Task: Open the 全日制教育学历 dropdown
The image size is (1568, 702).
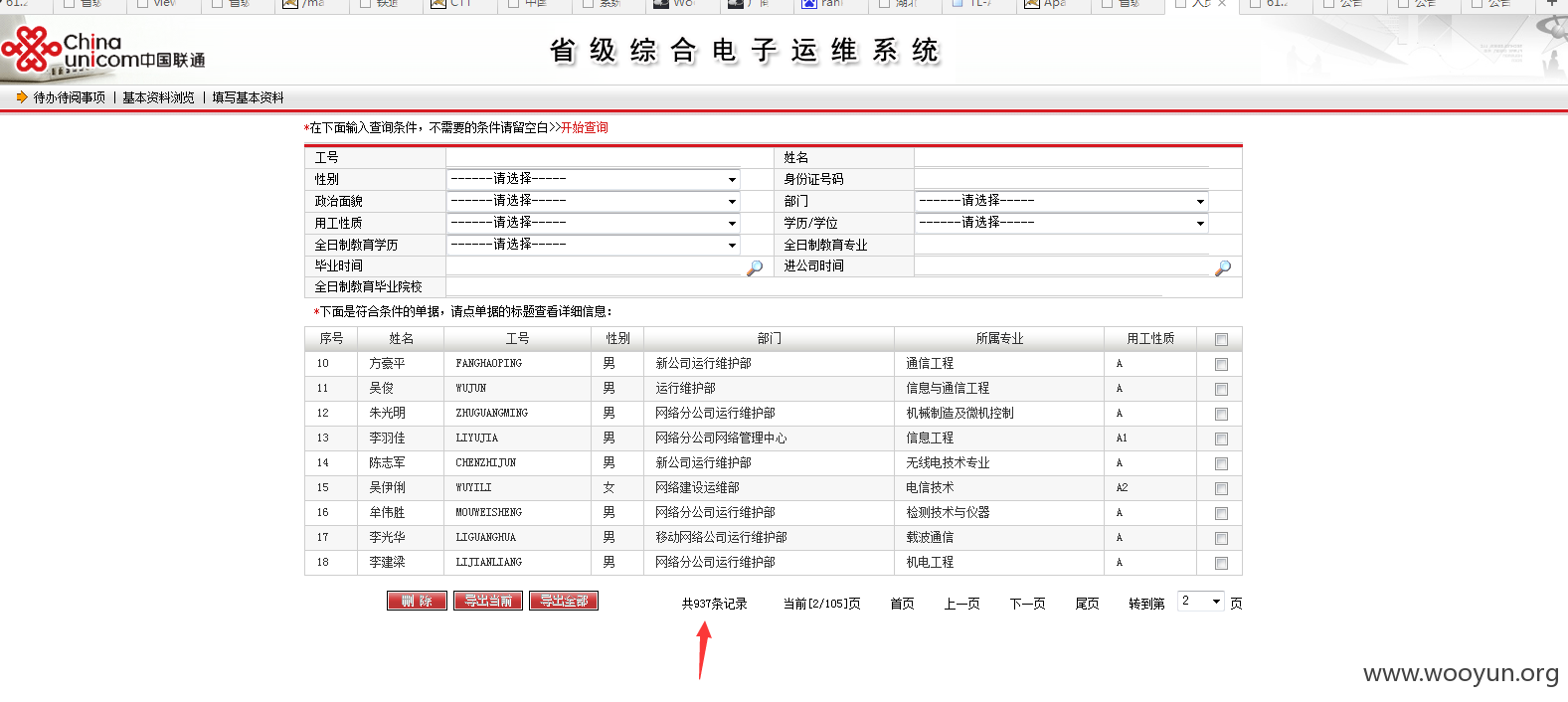Action: tap(594, 245)
